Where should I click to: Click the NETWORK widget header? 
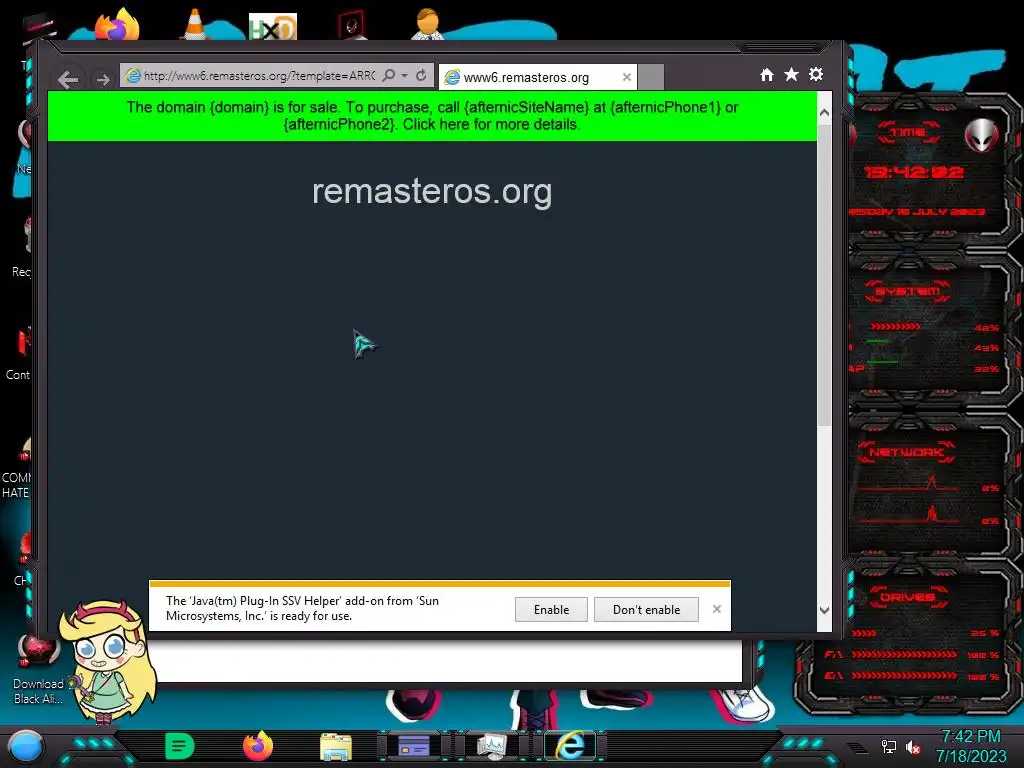pos(906,452)
